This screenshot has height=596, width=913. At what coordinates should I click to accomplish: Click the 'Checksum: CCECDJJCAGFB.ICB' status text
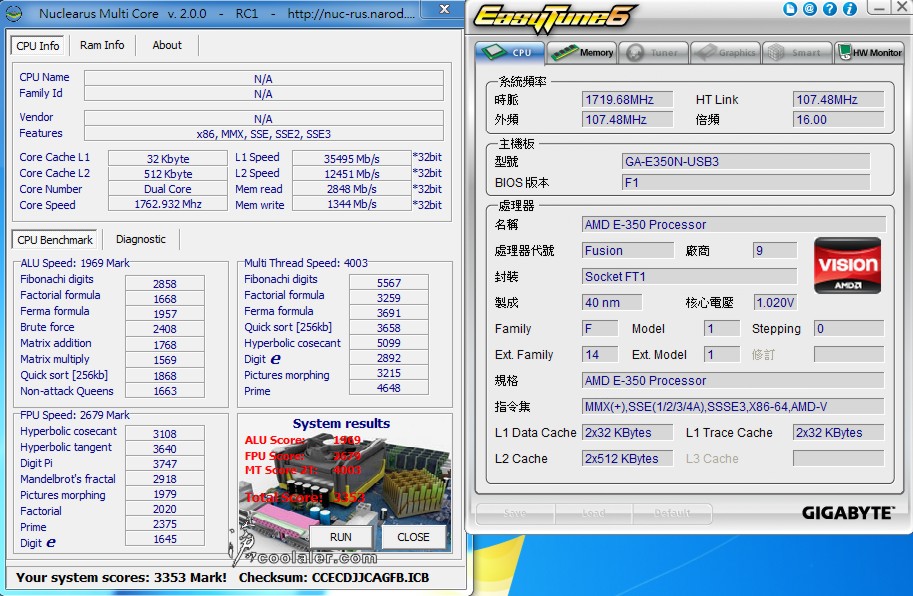(x=334, y=577)
